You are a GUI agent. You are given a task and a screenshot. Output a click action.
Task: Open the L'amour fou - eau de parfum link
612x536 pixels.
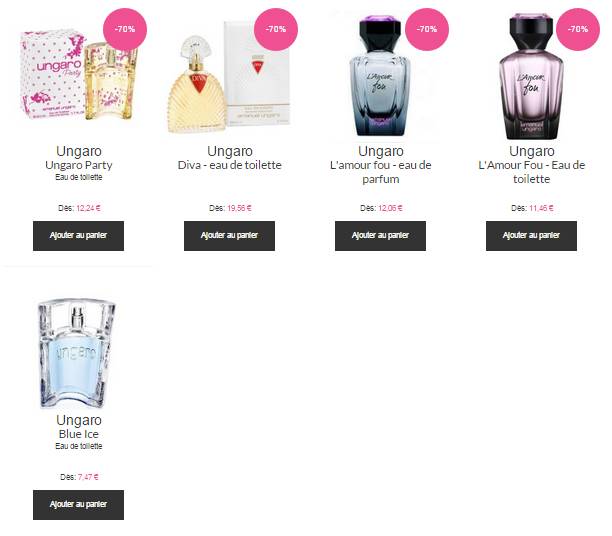[381, 172]
